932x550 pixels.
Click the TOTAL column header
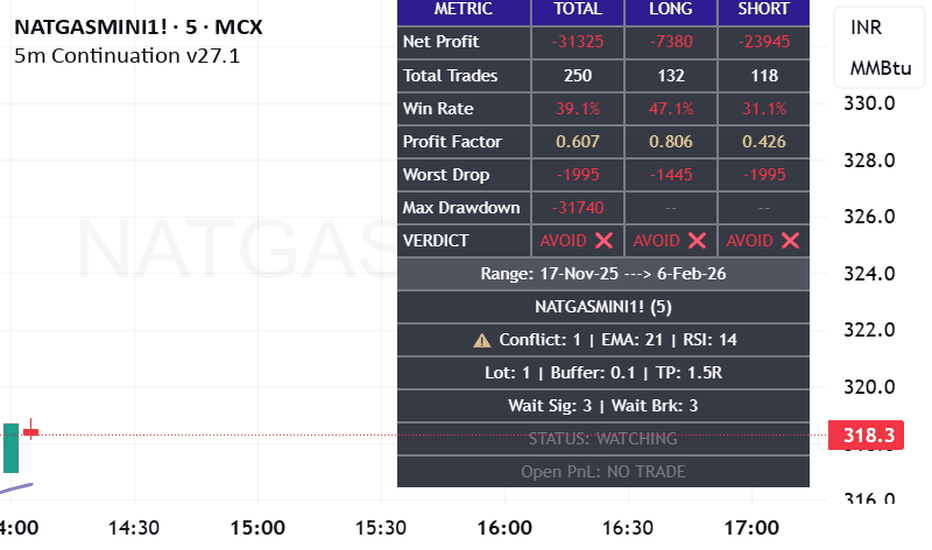pyautogui.click(x=577, y=9)
